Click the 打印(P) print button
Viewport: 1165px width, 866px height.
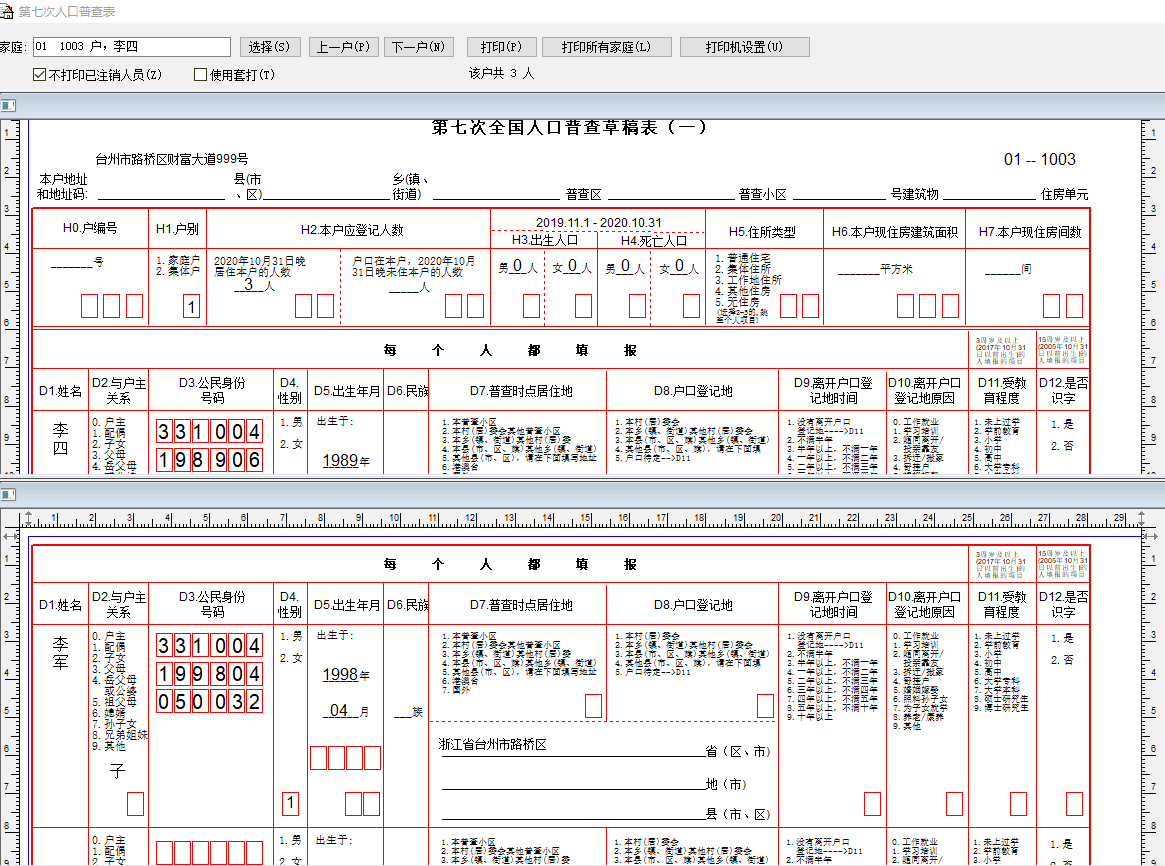coord(501,47)
